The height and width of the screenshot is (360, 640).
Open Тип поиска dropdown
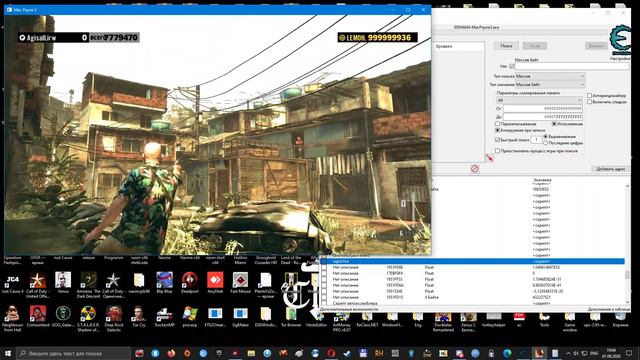tap(550, 76)
